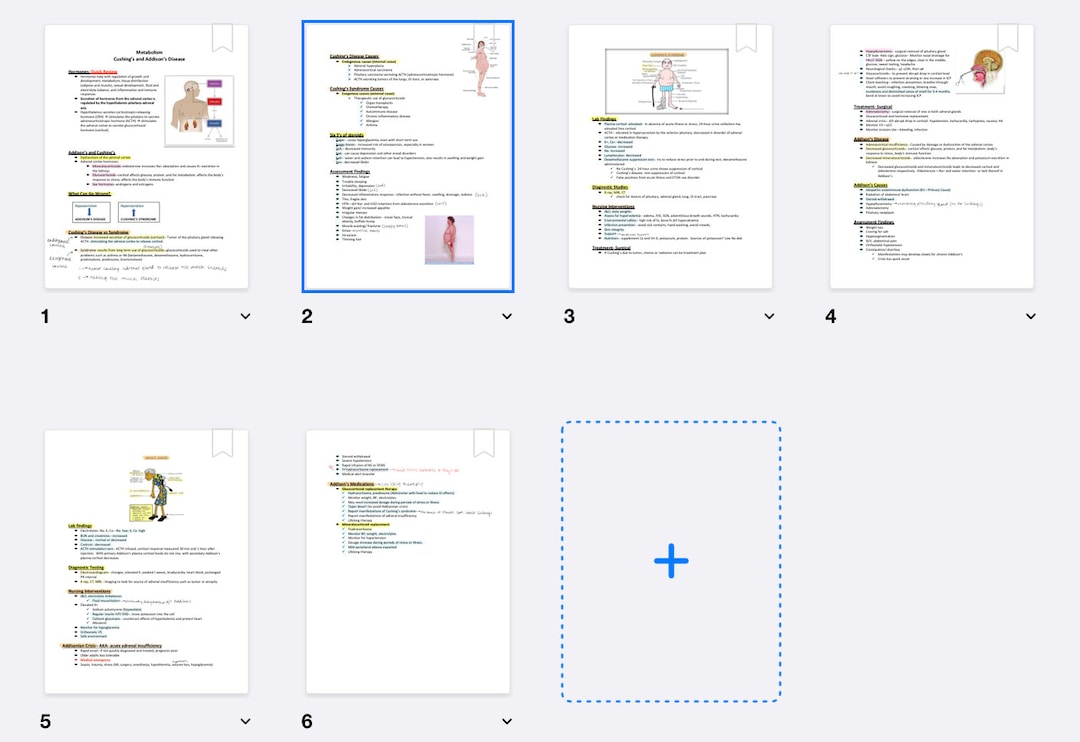Click the bookmark ribbon on page 3
This screenshot has height=742, width=1080.
(x=744, y=36)
